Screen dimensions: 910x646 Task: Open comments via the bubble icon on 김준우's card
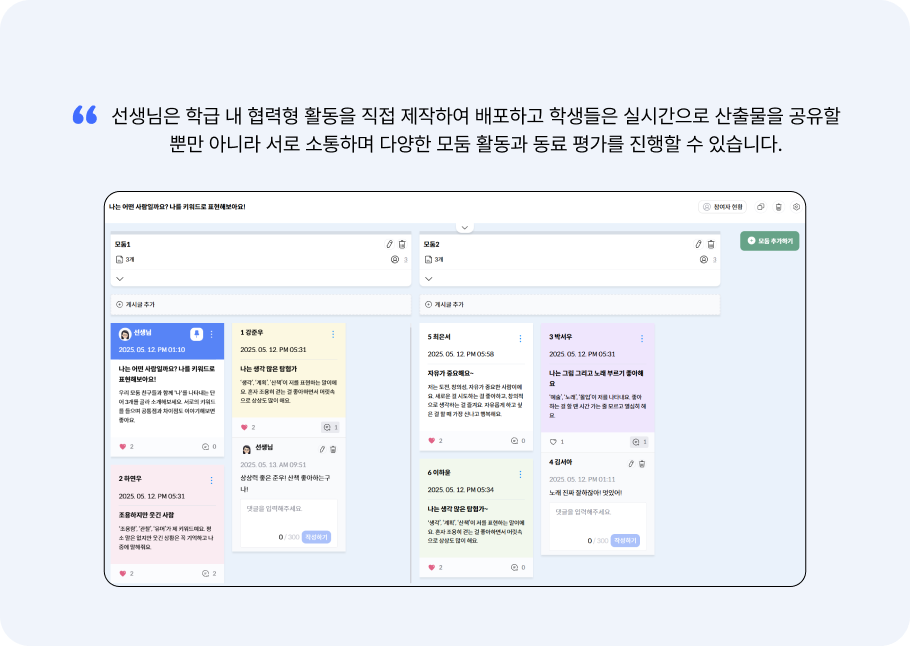327,426
